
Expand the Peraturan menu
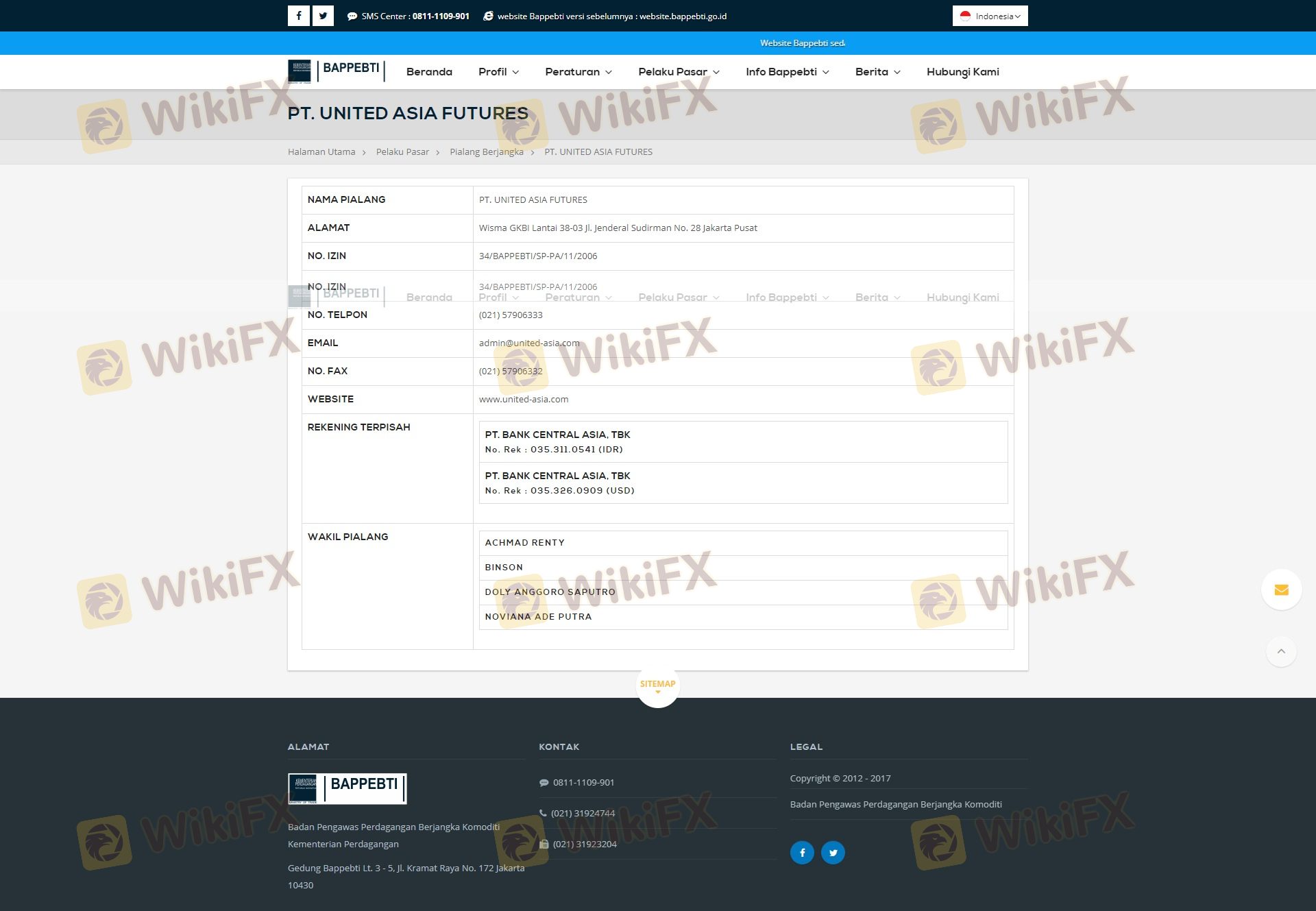coord(578,72)
